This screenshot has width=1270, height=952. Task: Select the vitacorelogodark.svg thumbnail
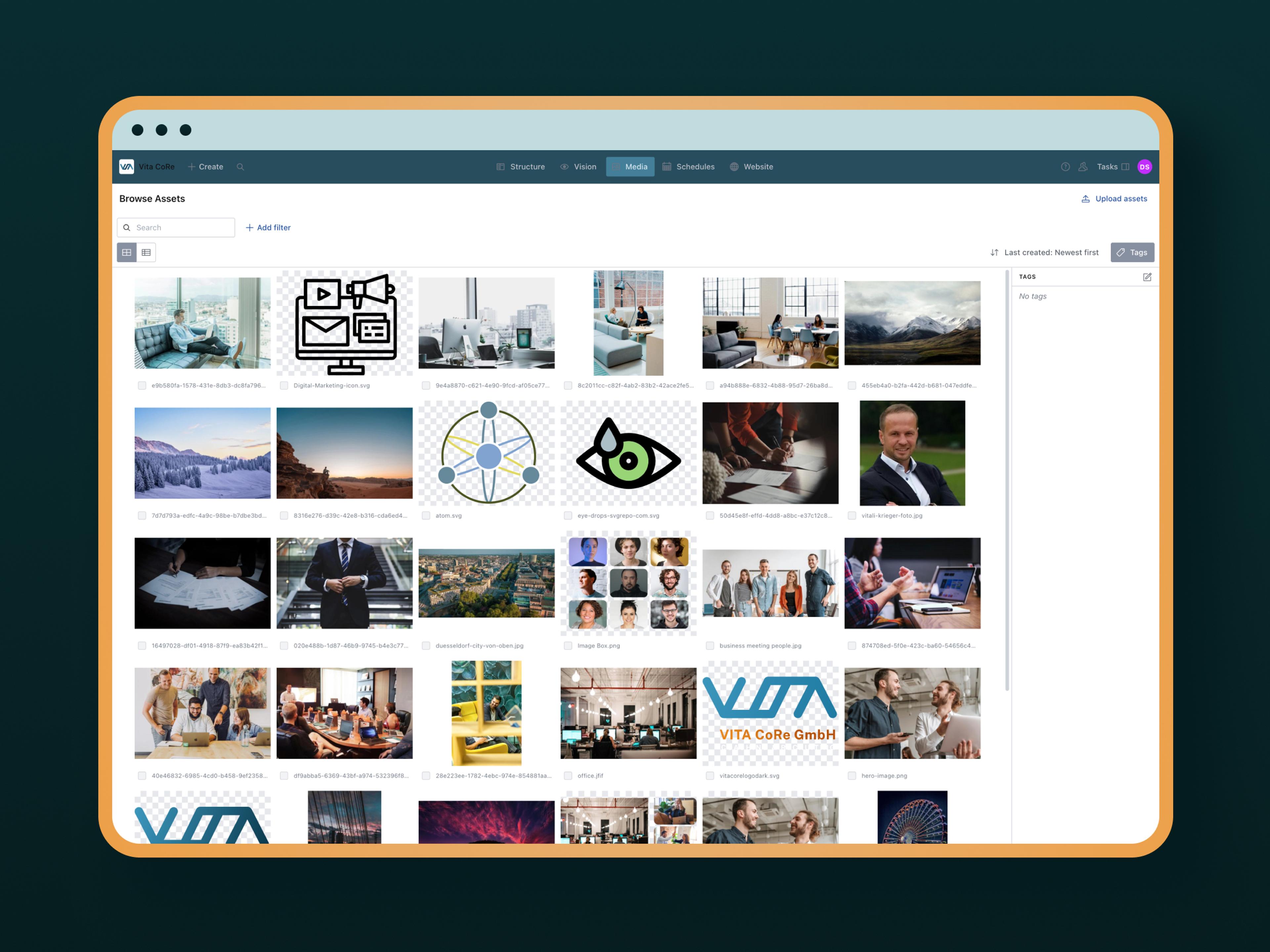766,712
